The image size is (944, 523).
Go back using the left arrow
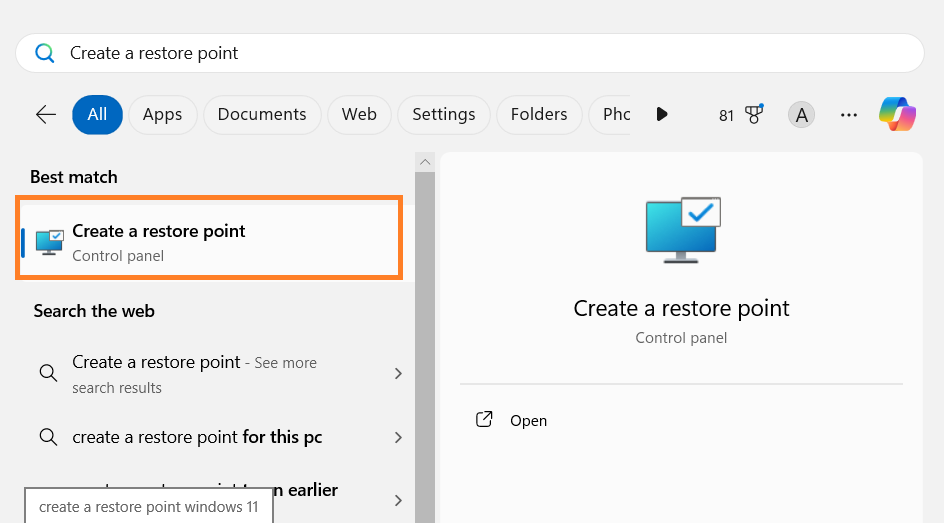point(46,115)
